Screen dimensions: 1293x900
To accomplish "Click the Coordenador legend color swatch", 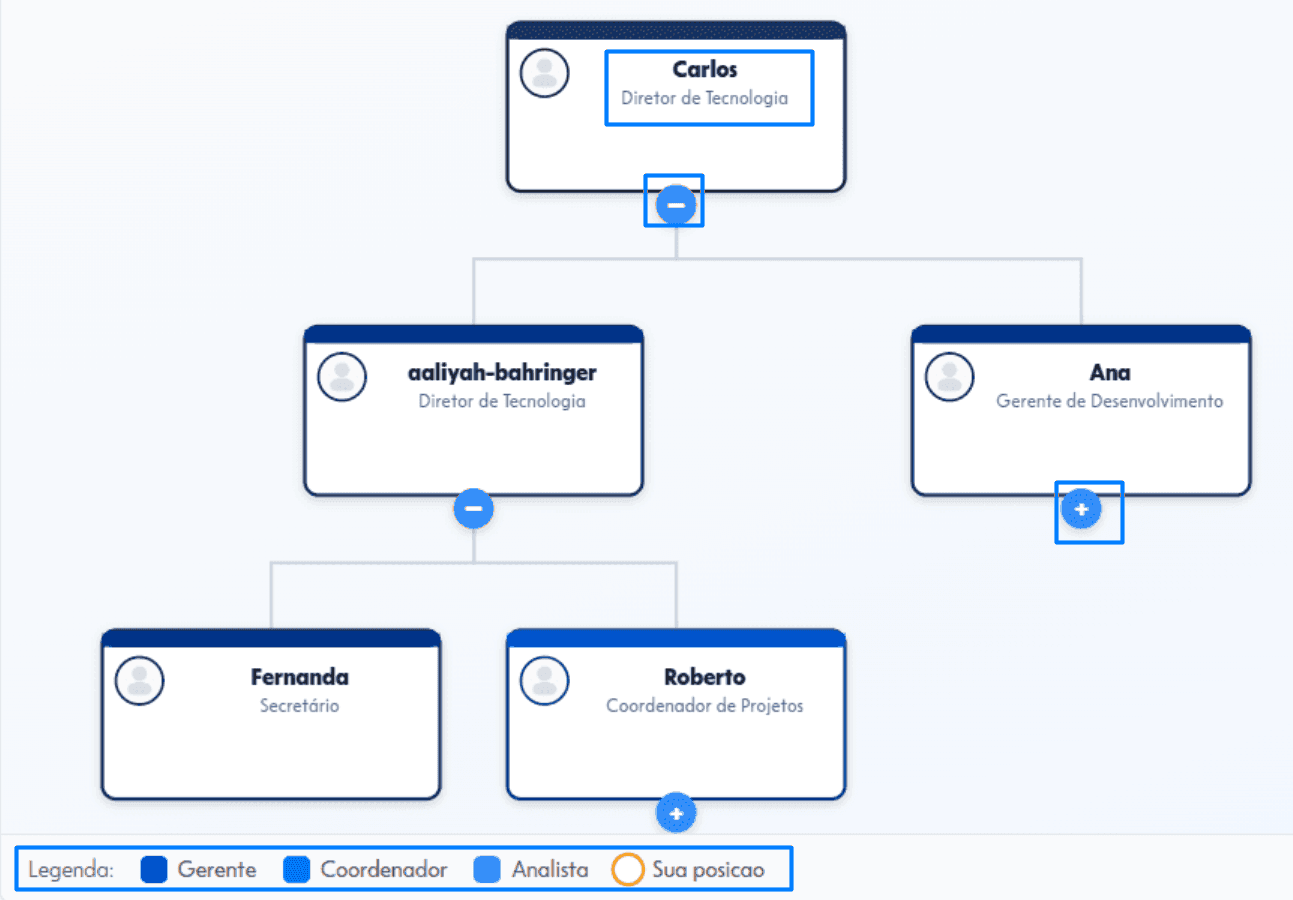I will [x=297, y=870].
